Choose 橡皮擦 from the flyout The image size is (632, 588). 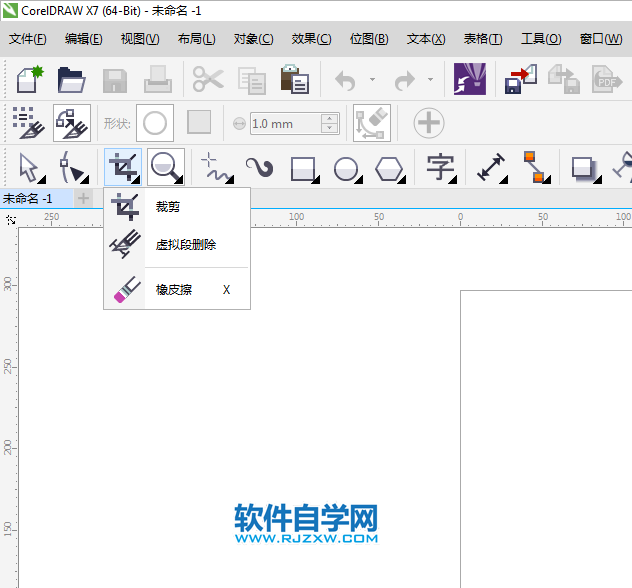tap(177, 290)
